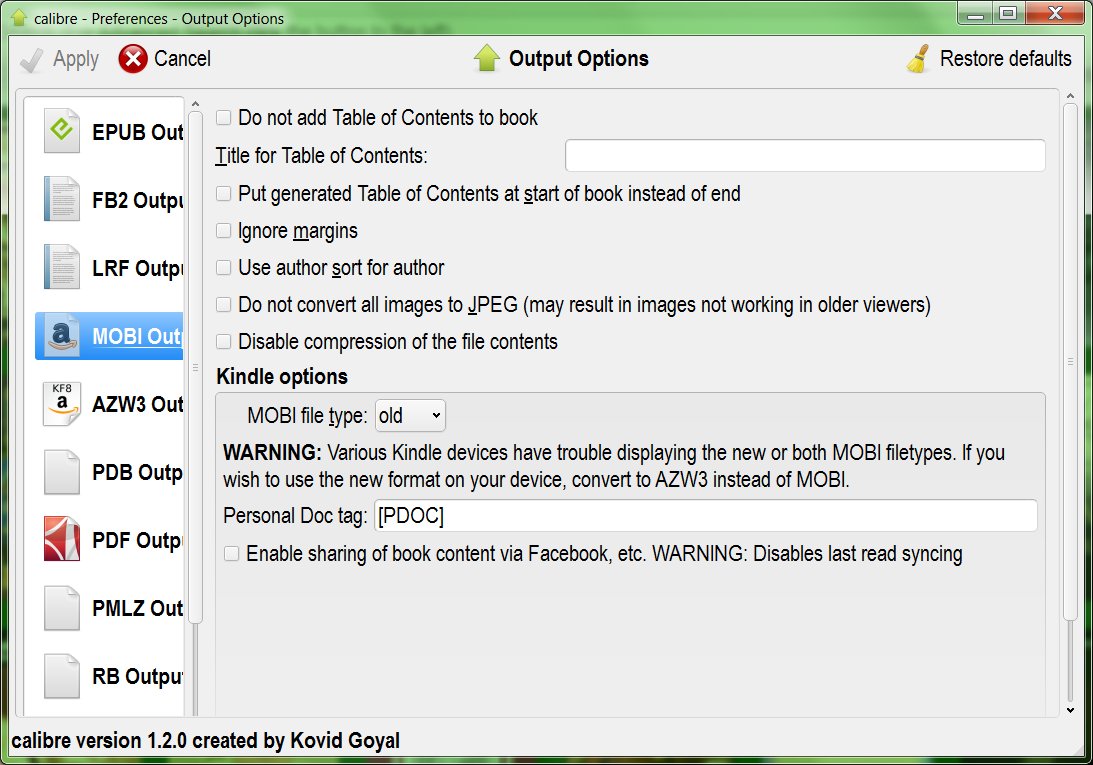The height and width of the screenshot is (765, 1093).
Task: Click the 'Output Options' header title
Action: (x=579, y=59)
